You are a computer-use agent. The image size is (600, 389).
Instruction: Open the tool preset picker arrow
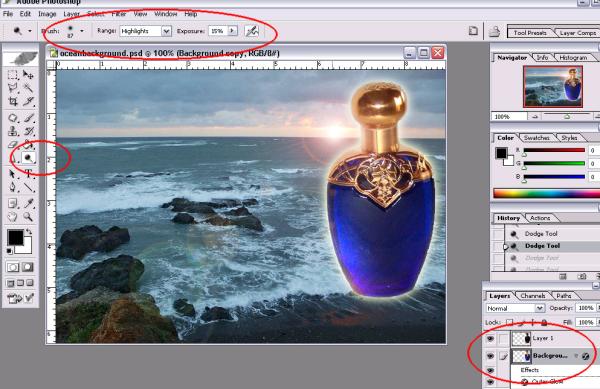coord(30,31)
